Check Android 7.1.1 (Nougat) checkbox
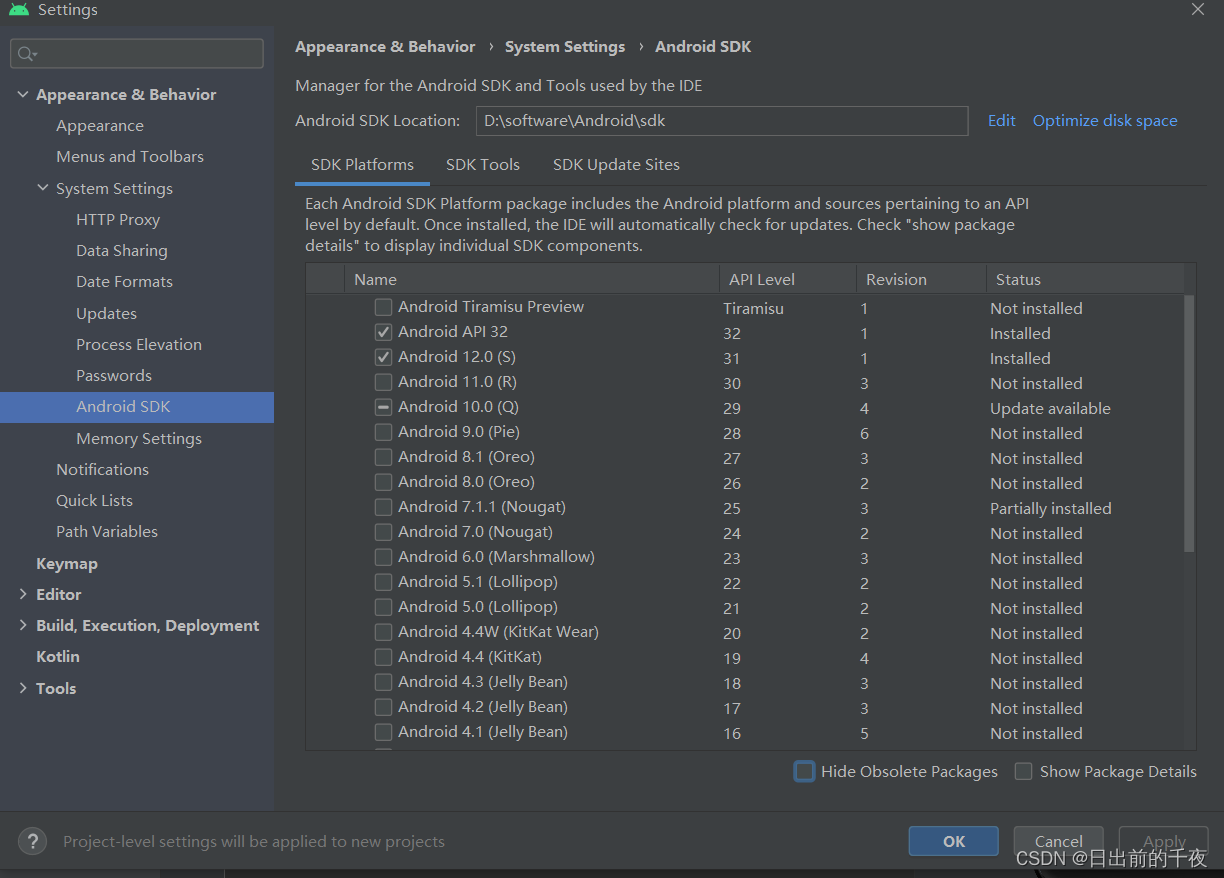The image size is (1224, 878). (383, 507)
